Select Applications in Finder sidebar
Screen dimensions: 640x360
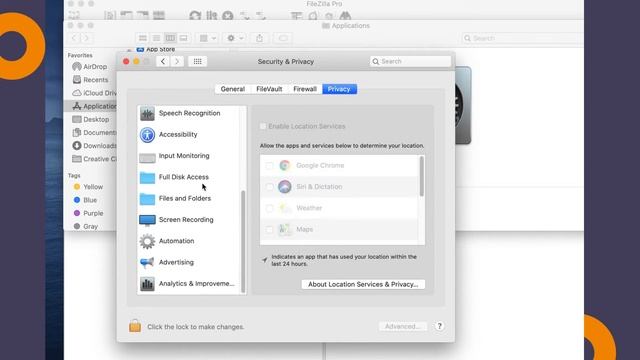pyautogui.click(x=94, y=106)
